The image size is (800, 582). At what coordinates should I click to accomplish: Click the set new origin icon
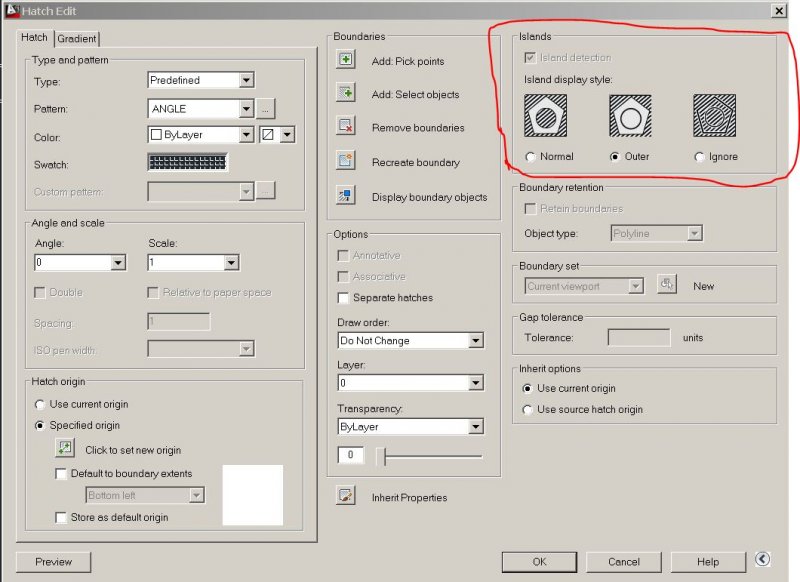pos(65,448)
